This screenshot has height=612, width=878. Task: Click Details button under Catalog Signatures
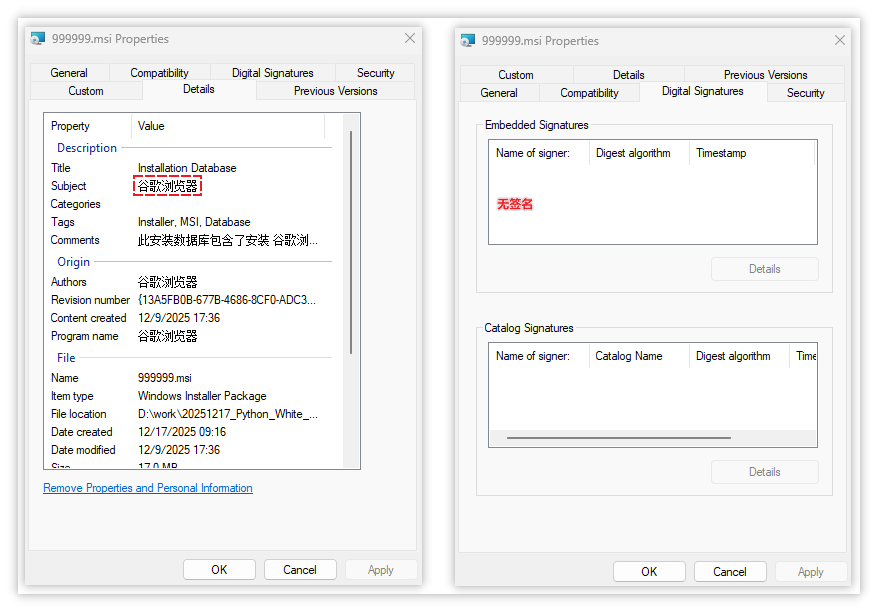(764, 472)
